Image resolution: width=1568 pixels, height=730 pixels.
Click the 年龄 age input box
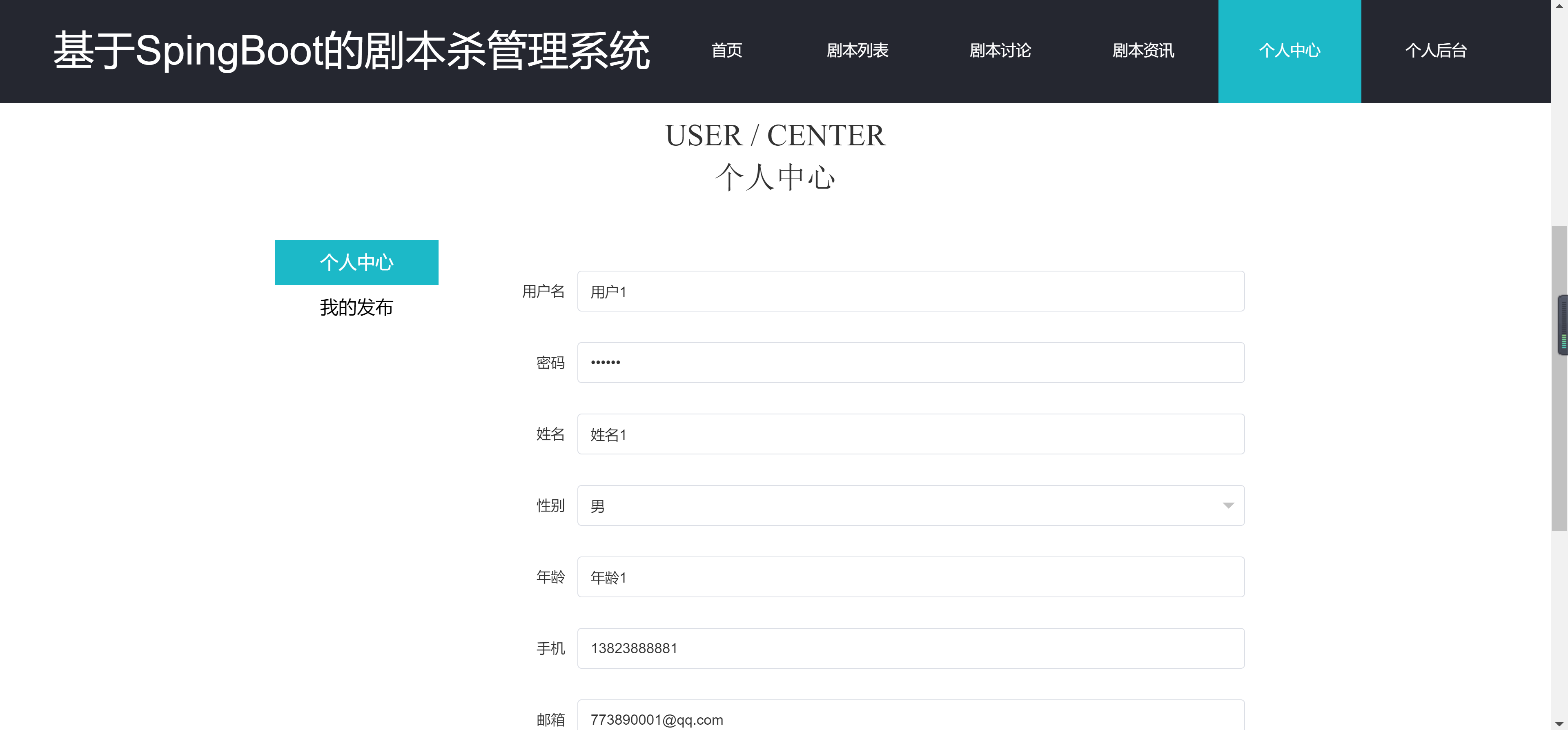pos(910,577)
